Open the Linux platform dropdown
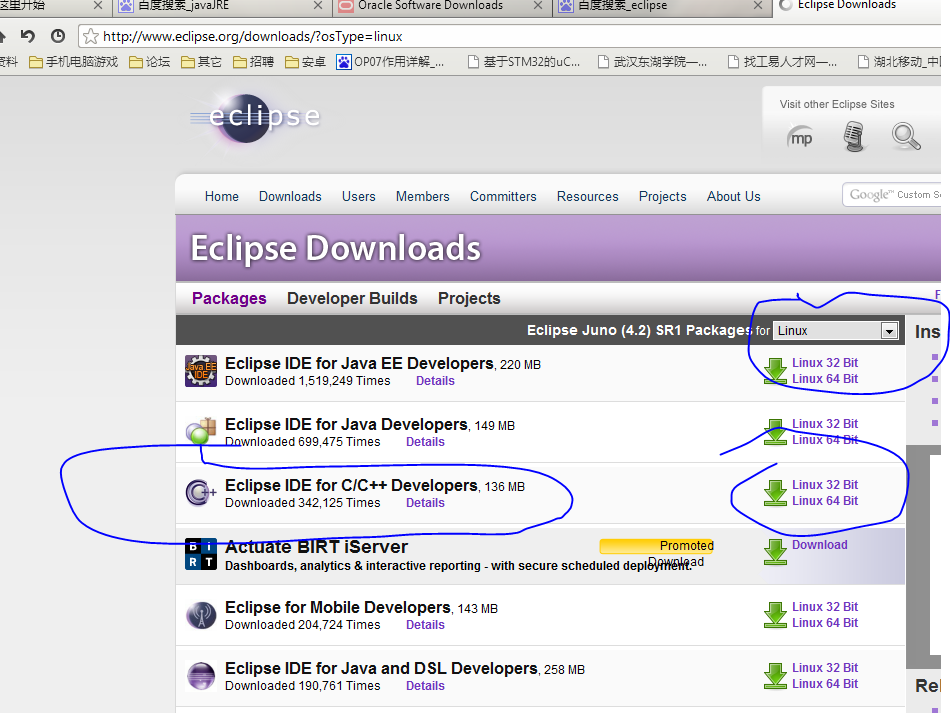 point(835,331)
